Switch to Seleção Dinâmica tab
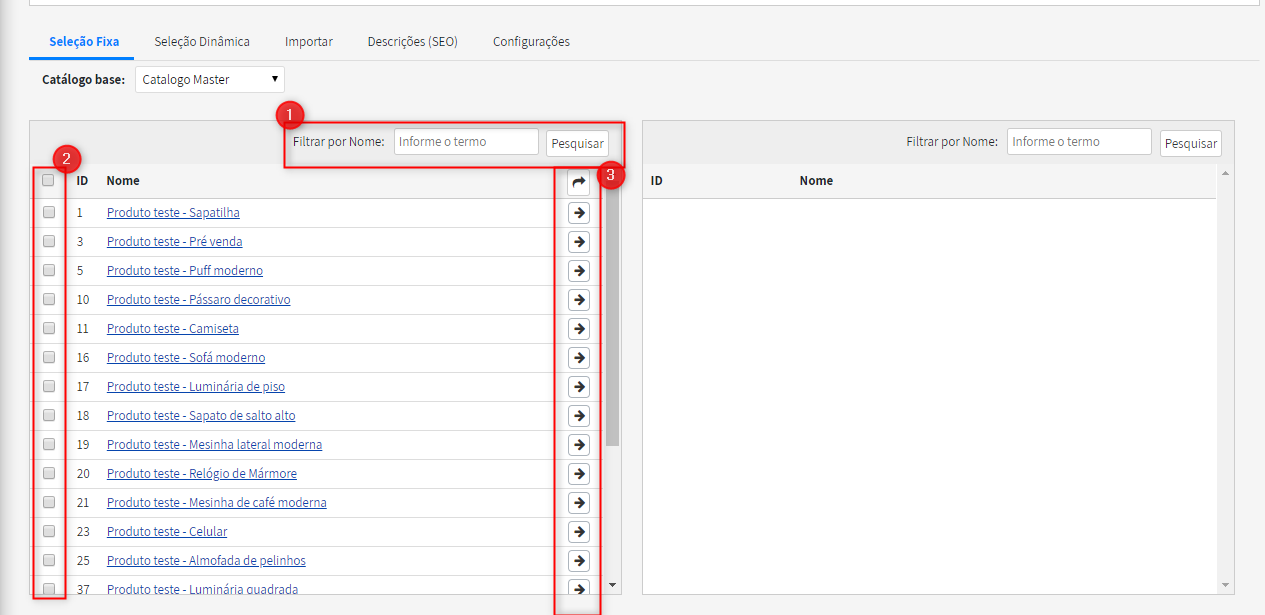The width and height of the screenshot is (1265, 615). click(x=202, y=42)
